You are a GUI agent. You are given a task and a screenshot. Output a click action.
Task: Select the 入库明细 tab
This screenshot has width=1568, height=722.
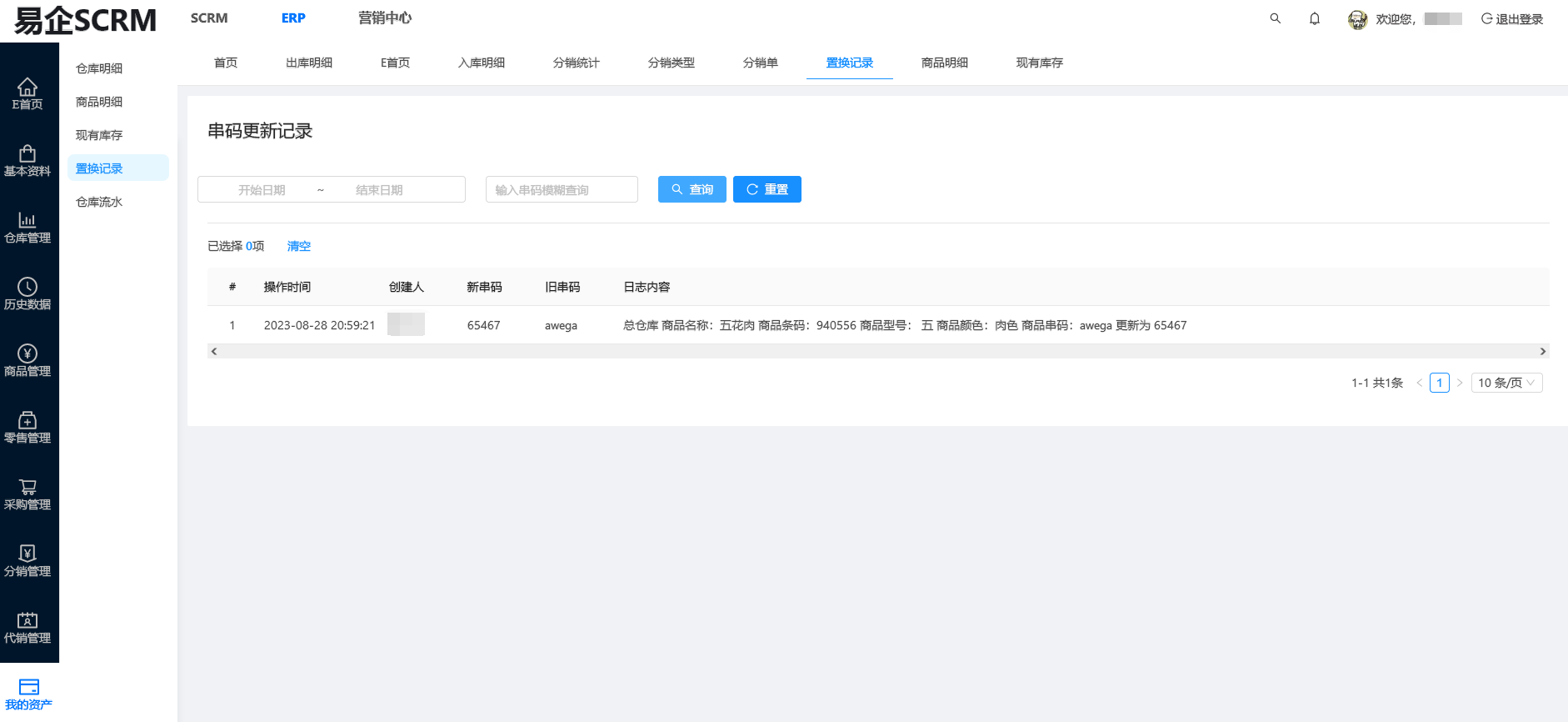point(482,63)
